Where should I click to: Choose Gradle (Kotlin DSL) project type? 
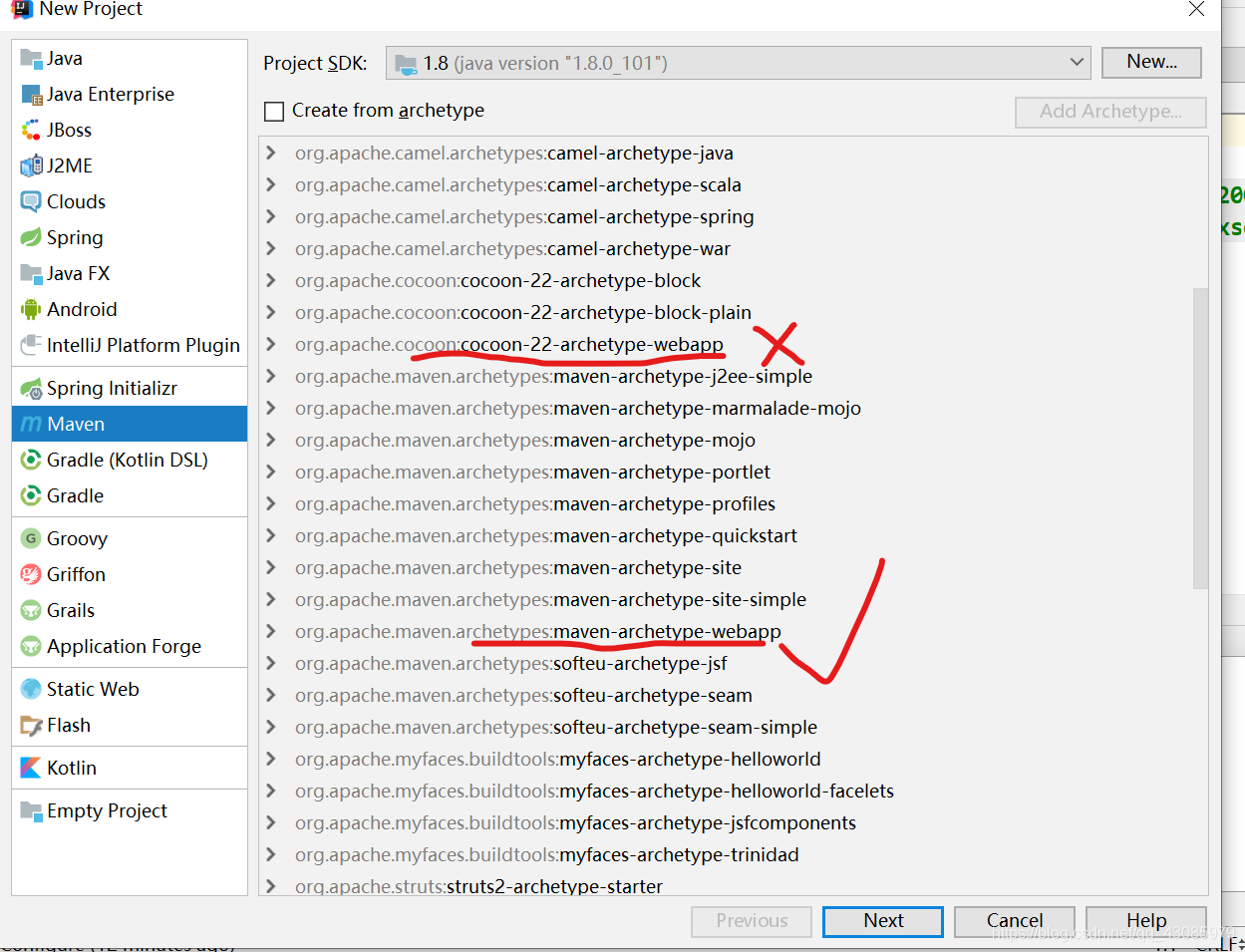130,460
